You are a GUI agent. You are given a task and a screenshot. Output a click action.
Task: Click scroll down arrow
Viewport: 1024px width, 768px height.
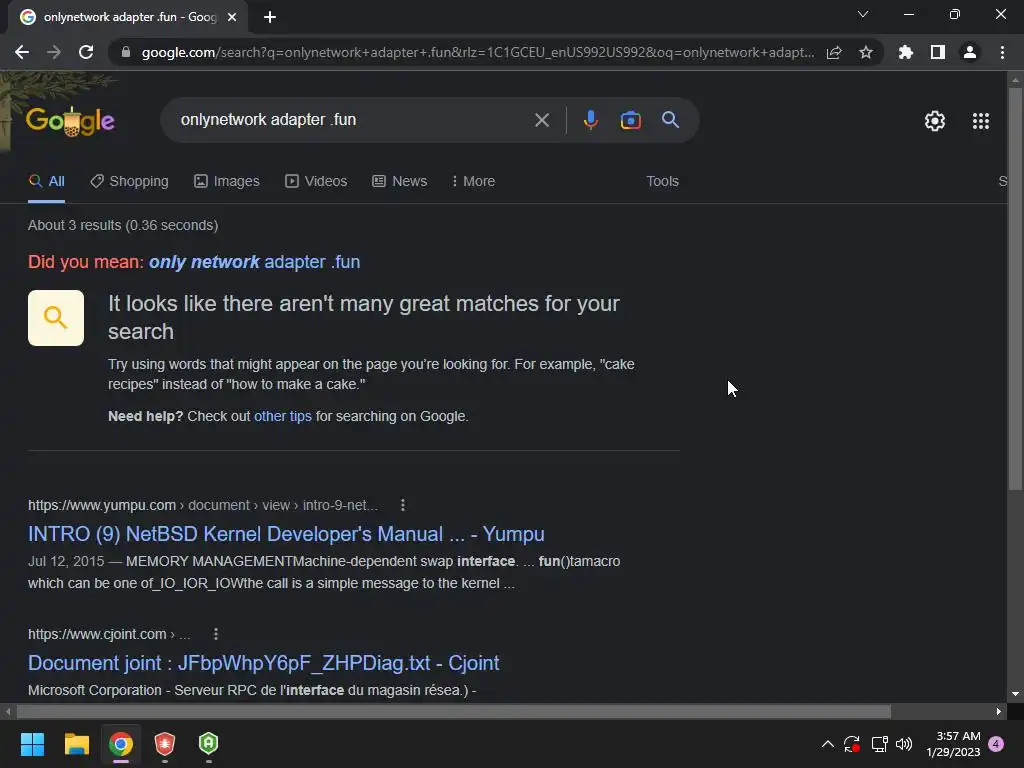[x=1015, y=694]
